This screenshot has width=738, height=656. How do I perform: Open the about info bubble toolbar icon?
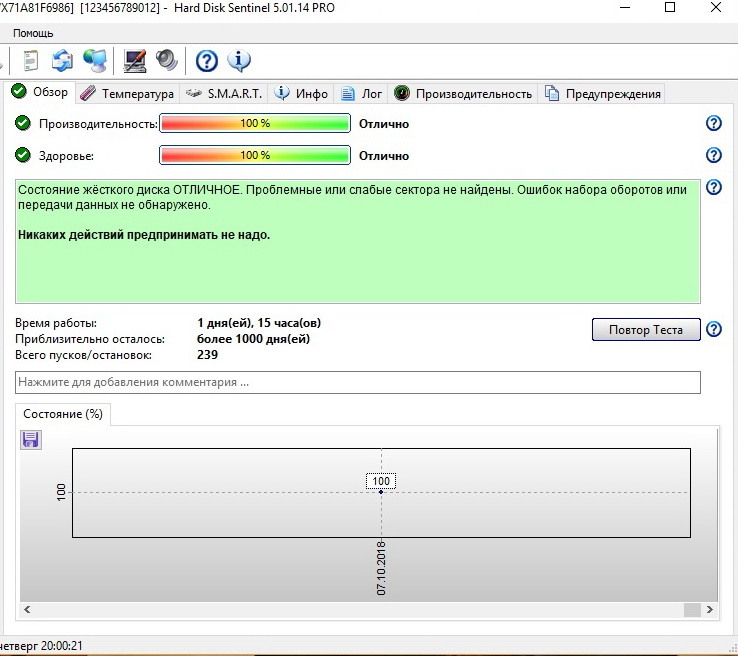click(x=239, y=61)
